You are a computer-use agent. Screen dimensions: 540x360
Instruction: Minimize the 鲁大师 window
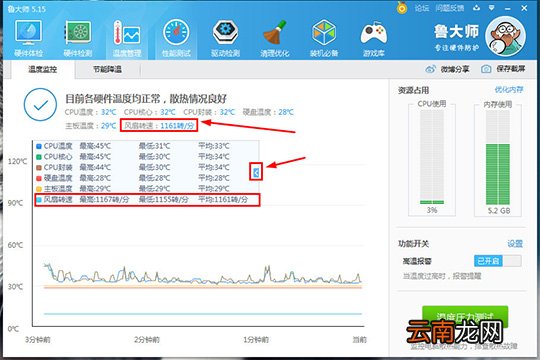(508, 8)
